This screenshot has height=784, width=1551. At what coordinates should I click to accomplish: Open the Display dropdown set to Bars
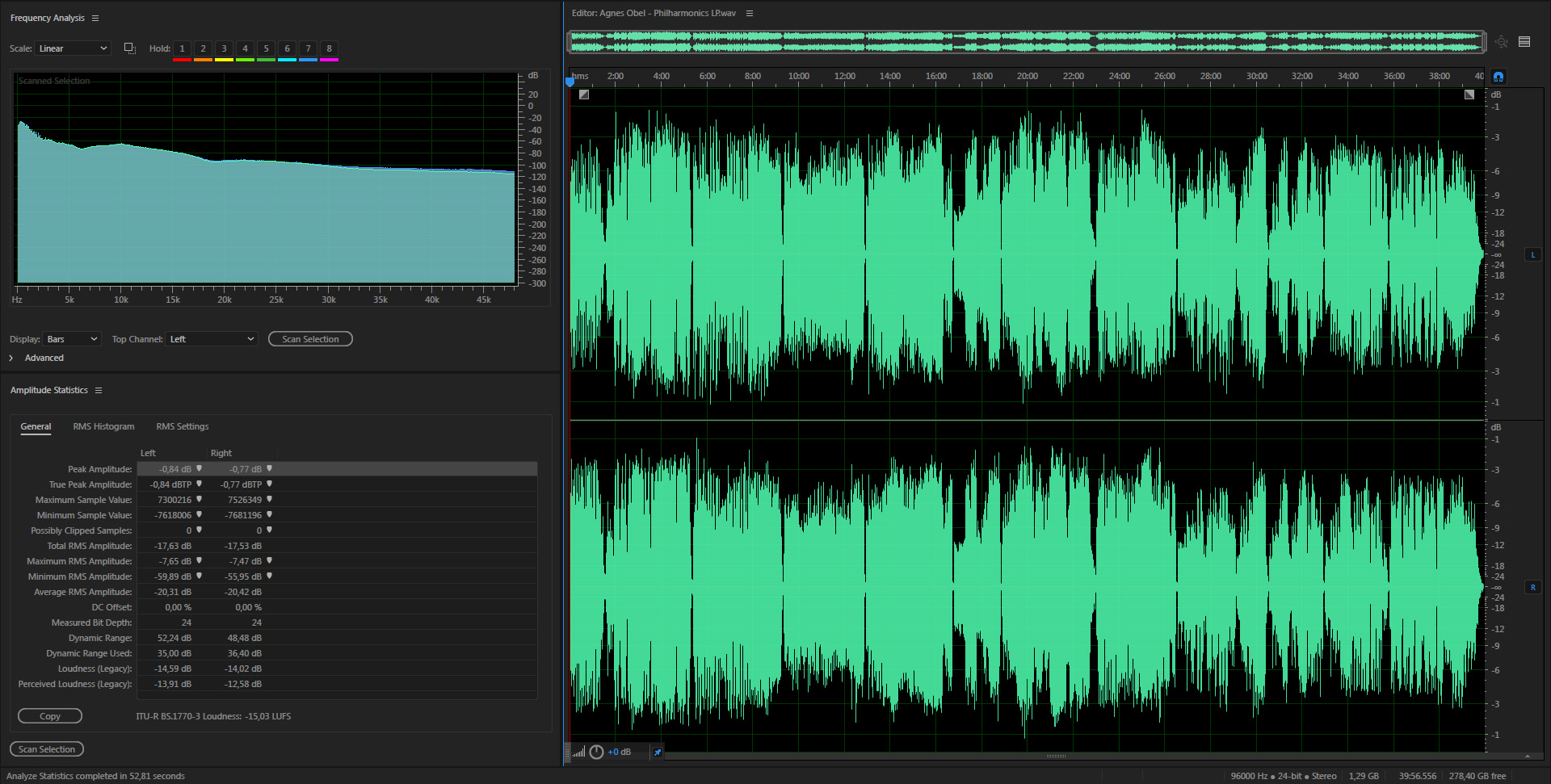point(72,339)
